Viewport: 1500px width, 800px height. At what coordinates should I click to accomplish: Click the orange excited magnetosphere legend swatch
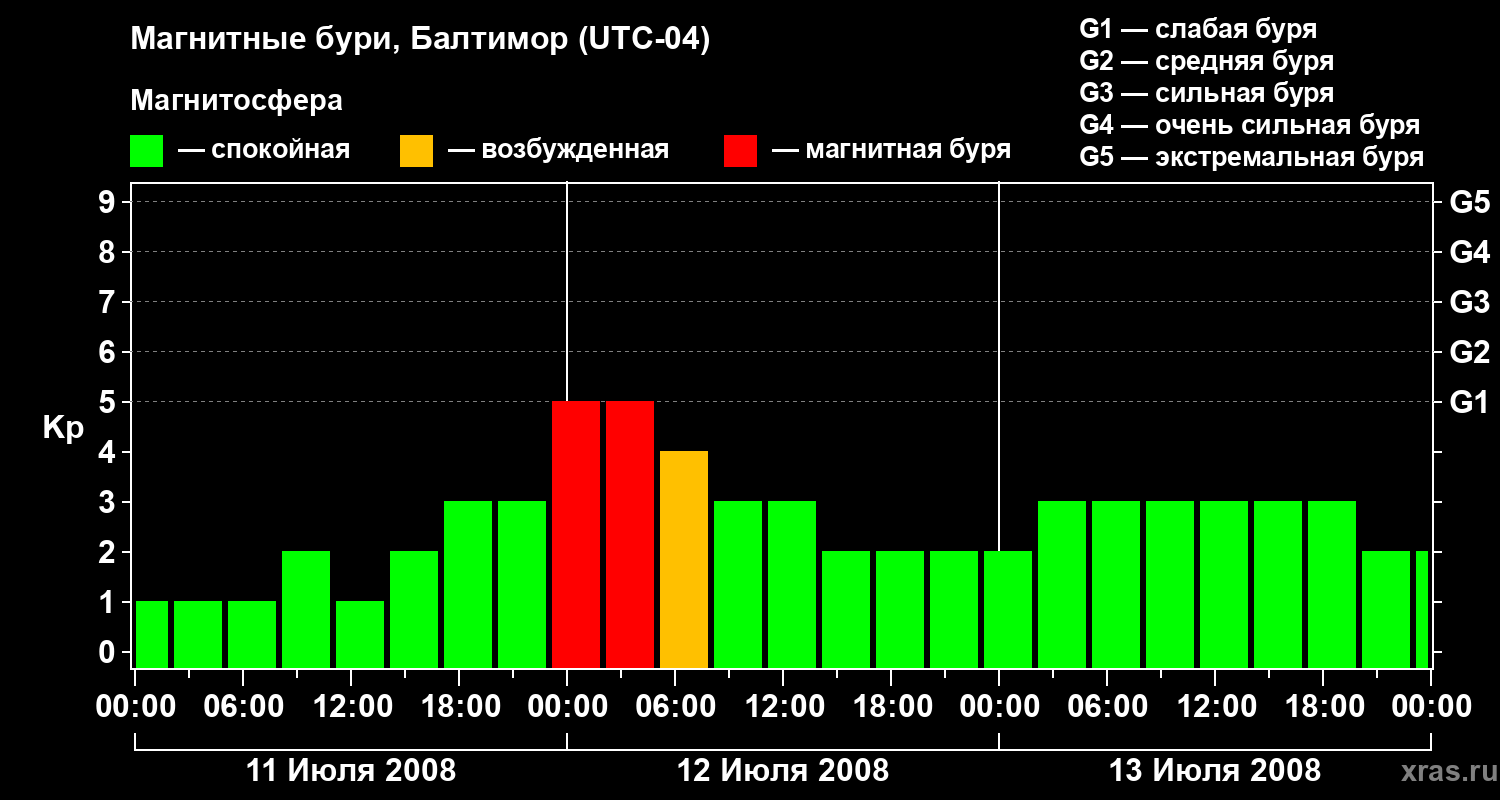pyautogui.click(x=416, y=151)
